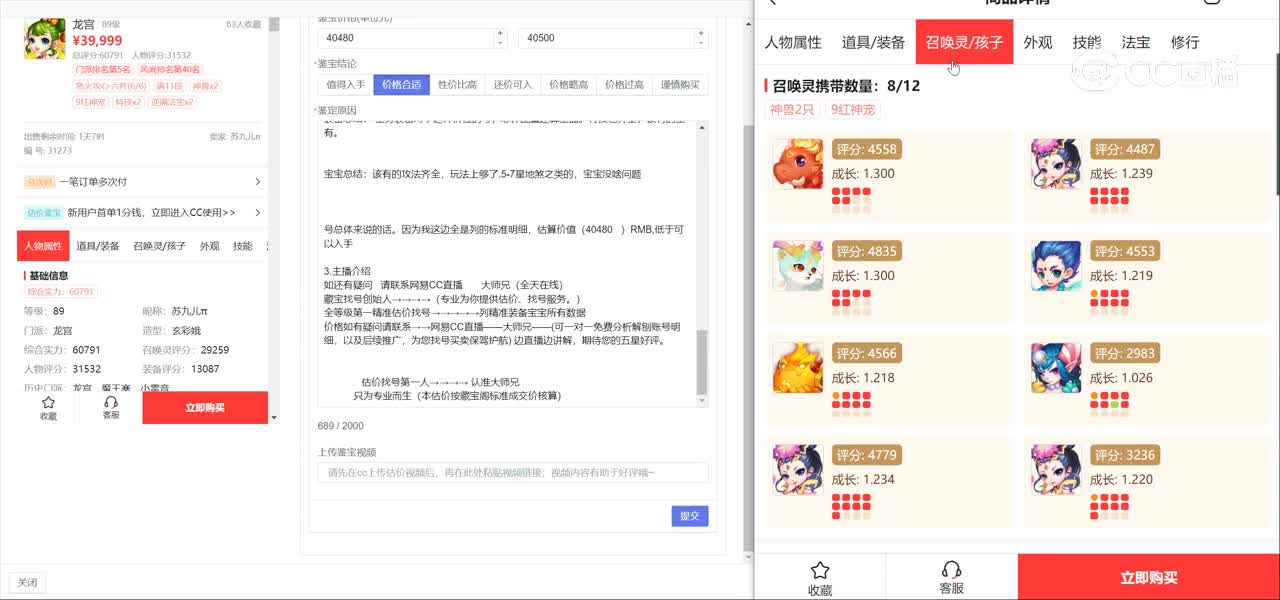Click the 关闭 button at bottom left

click(x=27, y=582)
